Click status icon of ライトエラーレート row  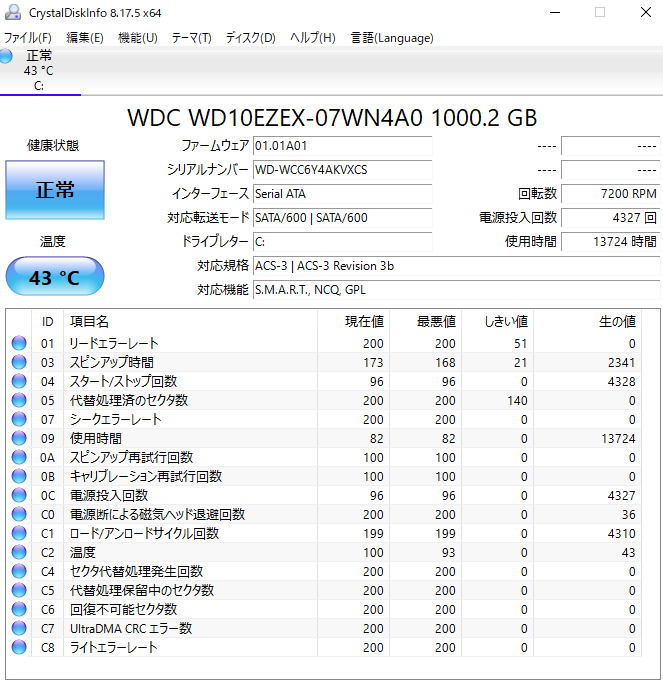click(x=19, y=647)
